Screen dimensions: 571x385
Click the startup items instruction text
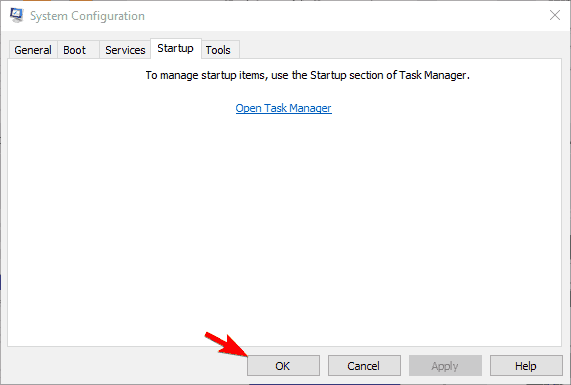click(308, 75)
